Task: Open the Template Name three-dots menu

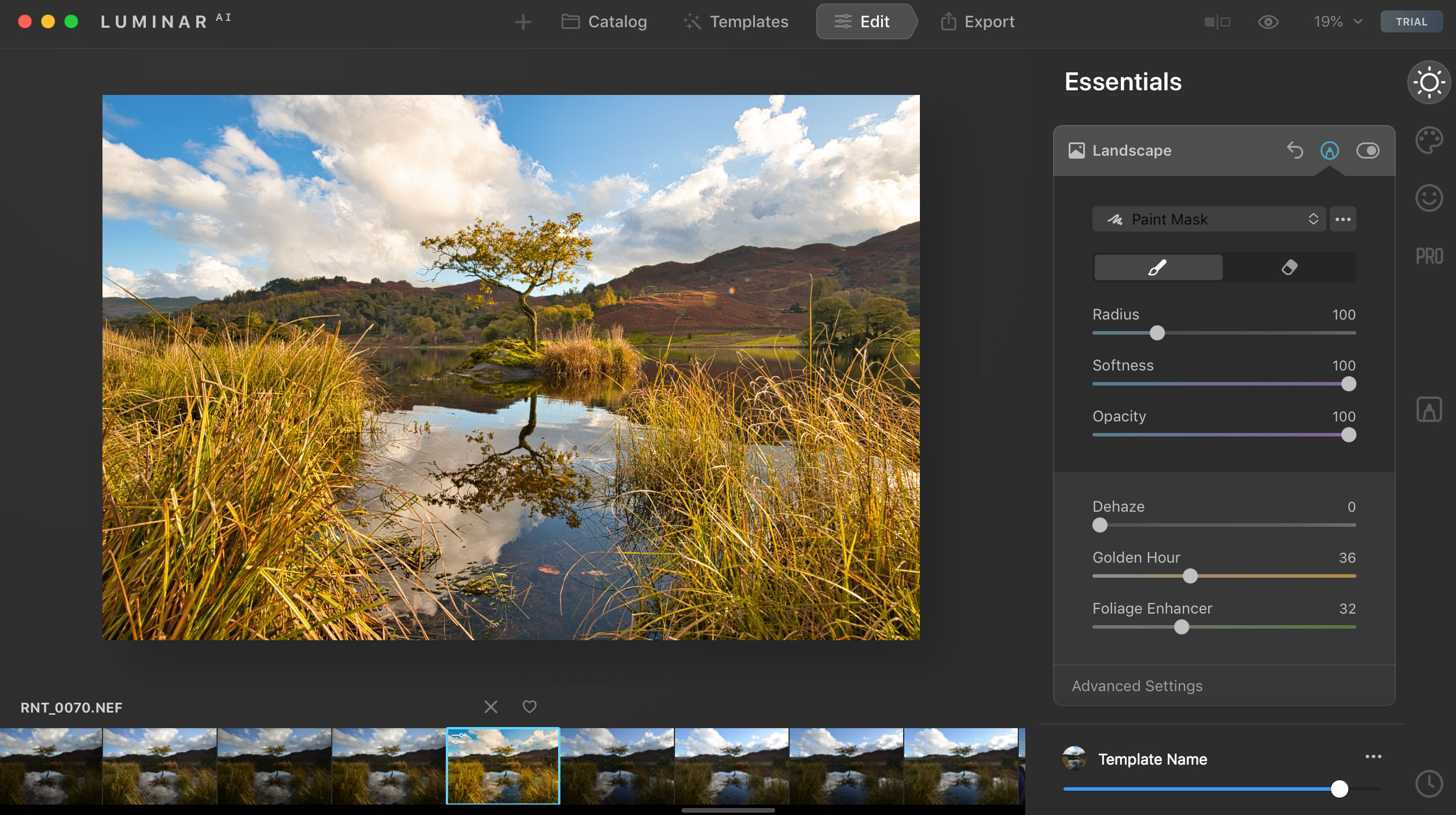Action: 1373,757
